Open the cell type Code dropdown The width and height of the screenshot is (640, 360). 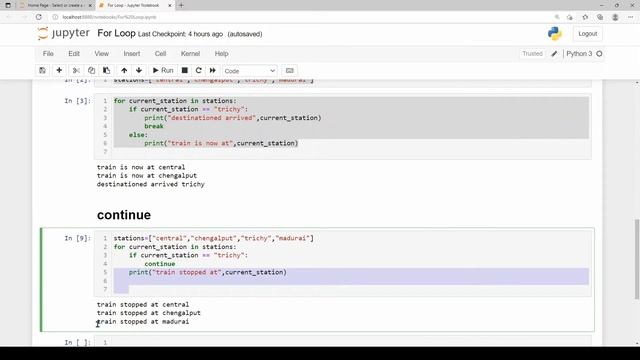tap(250, 71)
